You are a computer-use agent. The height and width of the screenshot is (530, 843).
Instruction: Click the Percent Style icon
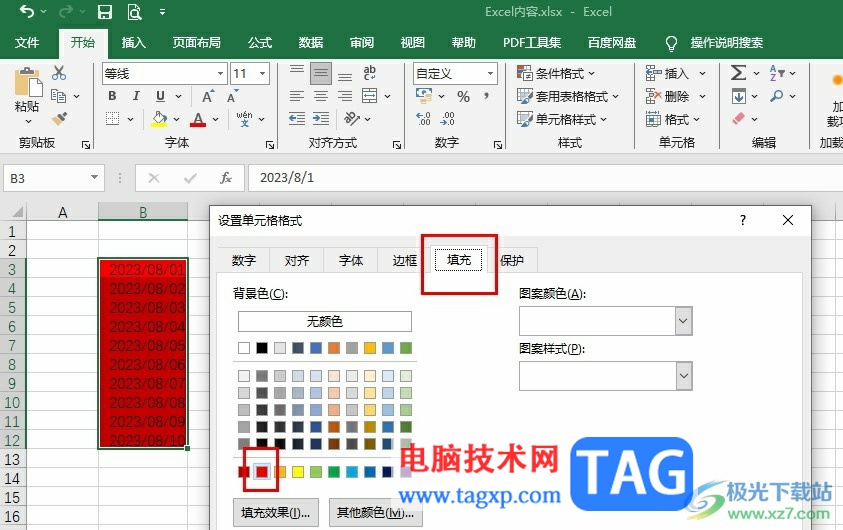click(463, 96)
